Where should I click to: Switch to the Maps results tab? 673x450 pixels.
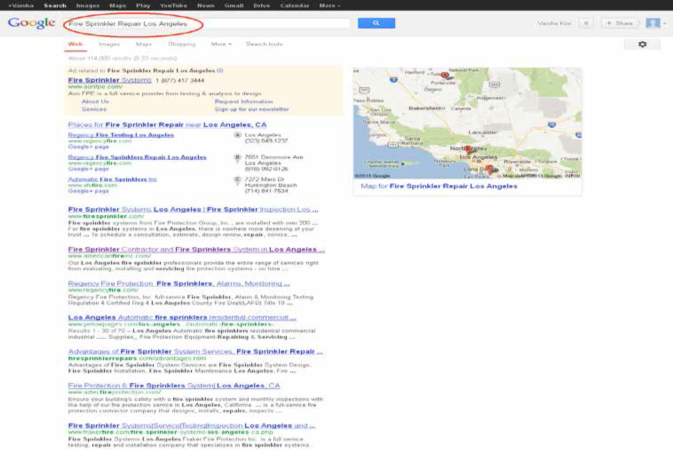click(x=144, y=44)
